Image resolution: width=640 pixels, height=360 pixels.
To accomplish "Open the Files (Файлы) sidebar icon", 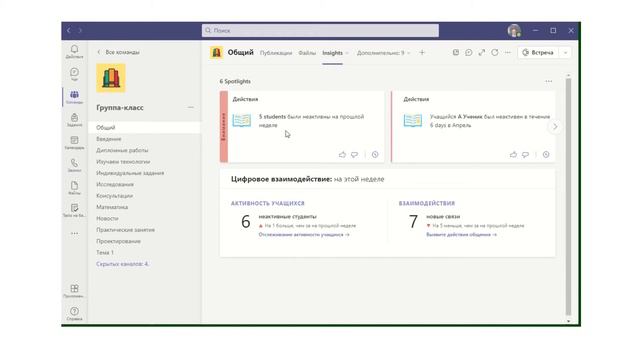I will 74,188.
